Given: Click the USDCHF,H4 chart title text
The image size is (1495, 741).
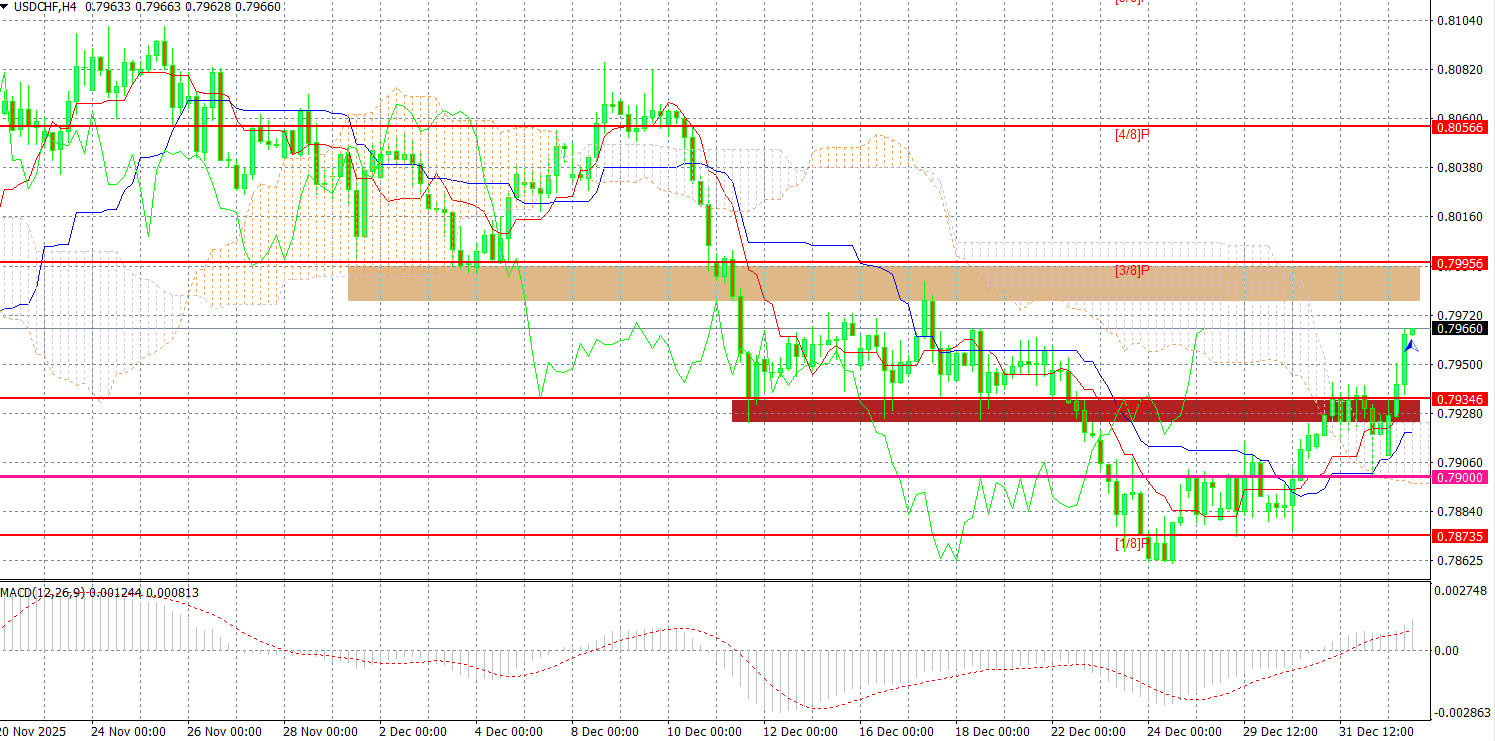Looking at the screenshot, I should (46, 7).
